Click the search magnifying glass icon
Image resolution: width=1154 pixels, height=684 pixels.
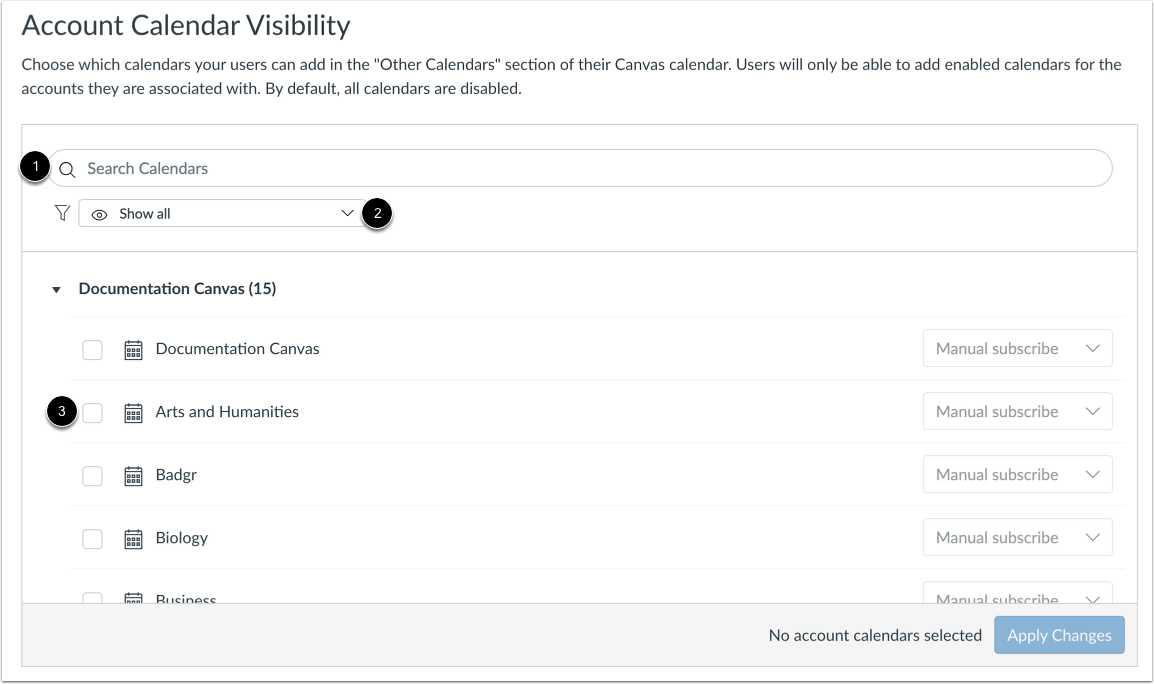[x=67, y=168]
